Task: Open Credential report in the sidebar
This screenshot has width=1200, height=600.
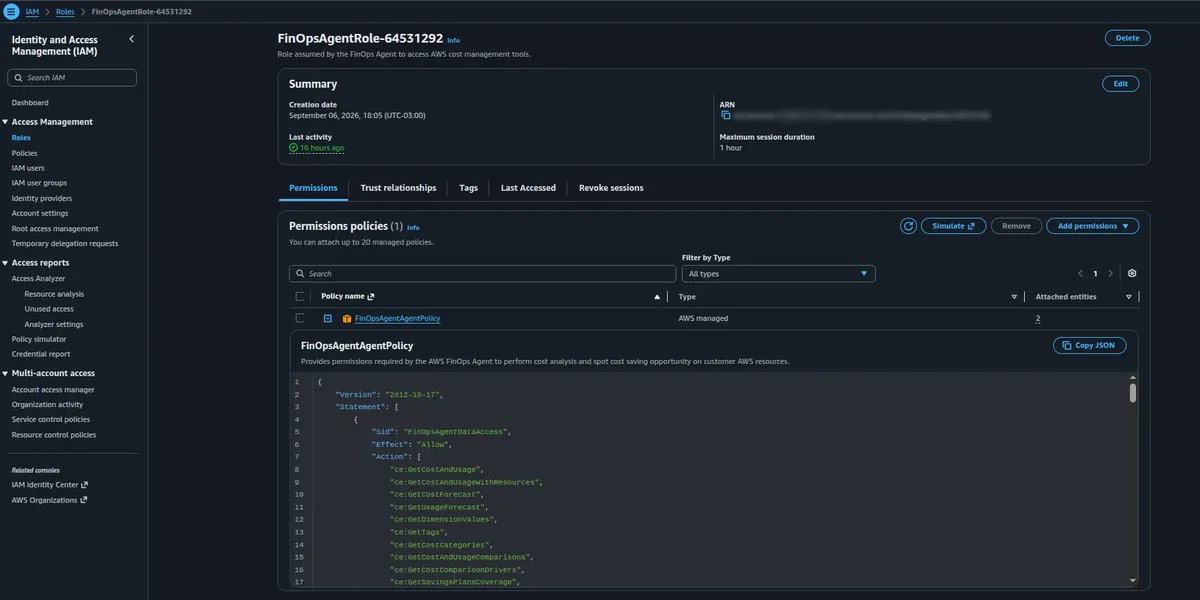Action: pyautogui.click(x=41, y=354)
